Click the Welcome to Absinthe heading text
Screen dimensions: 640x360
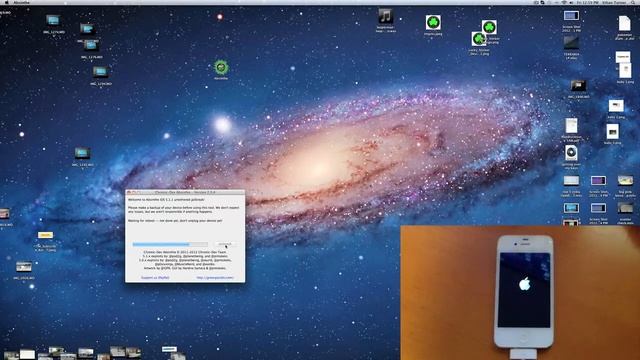166,200
